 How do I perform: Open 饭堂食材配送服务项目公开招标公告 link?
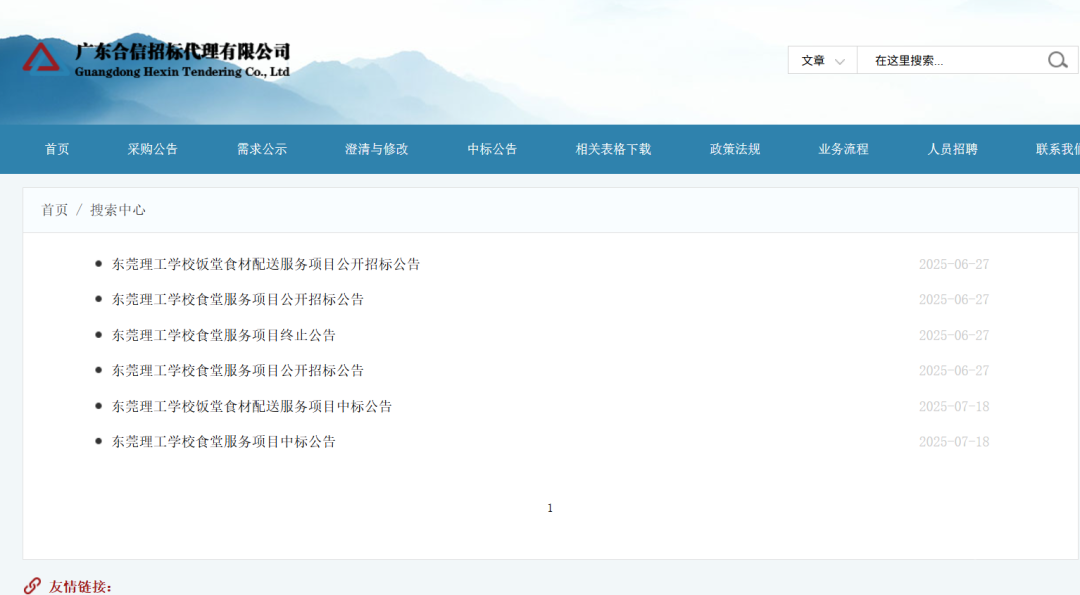[266, 264]
